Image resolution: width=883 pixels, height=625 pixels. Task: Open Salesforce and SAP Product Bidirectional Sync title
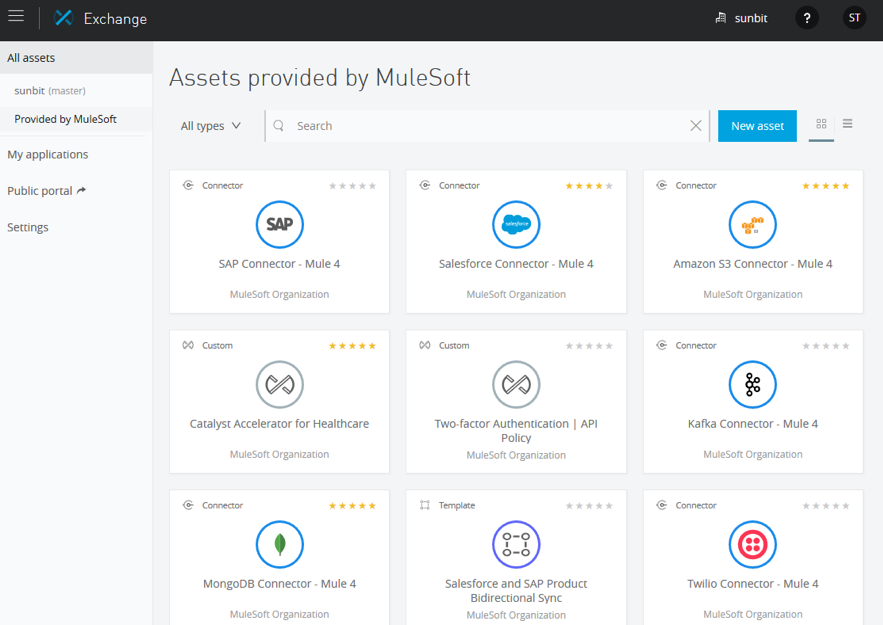pyautogui.click(x=516, y=591)
